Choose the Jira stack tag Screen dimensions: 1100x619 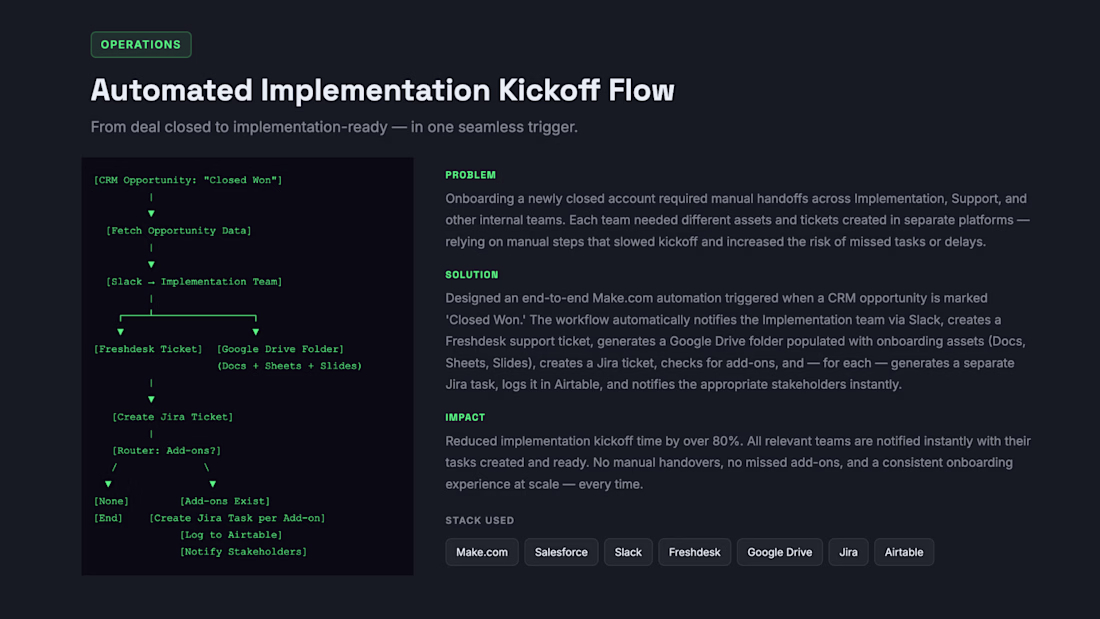click(848, 552)
